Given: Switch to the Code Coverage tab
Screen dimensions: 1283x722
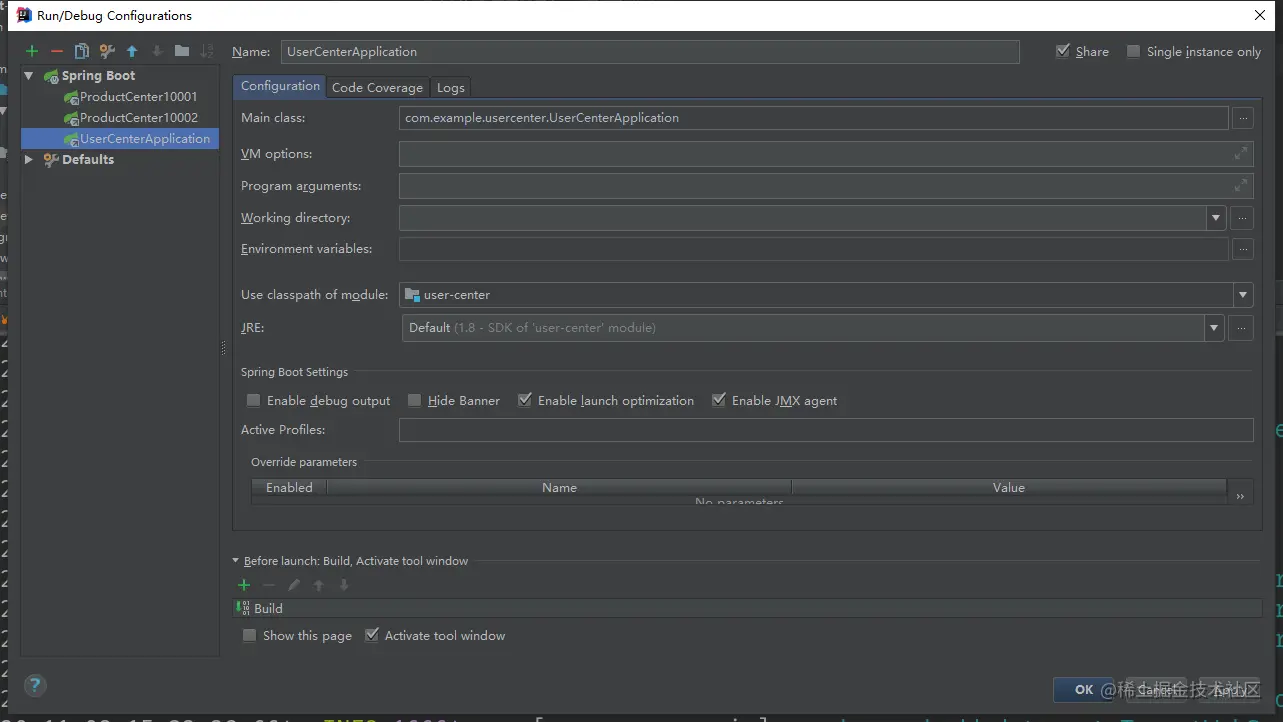Looking at the screenshot, I should coord(377,88).
